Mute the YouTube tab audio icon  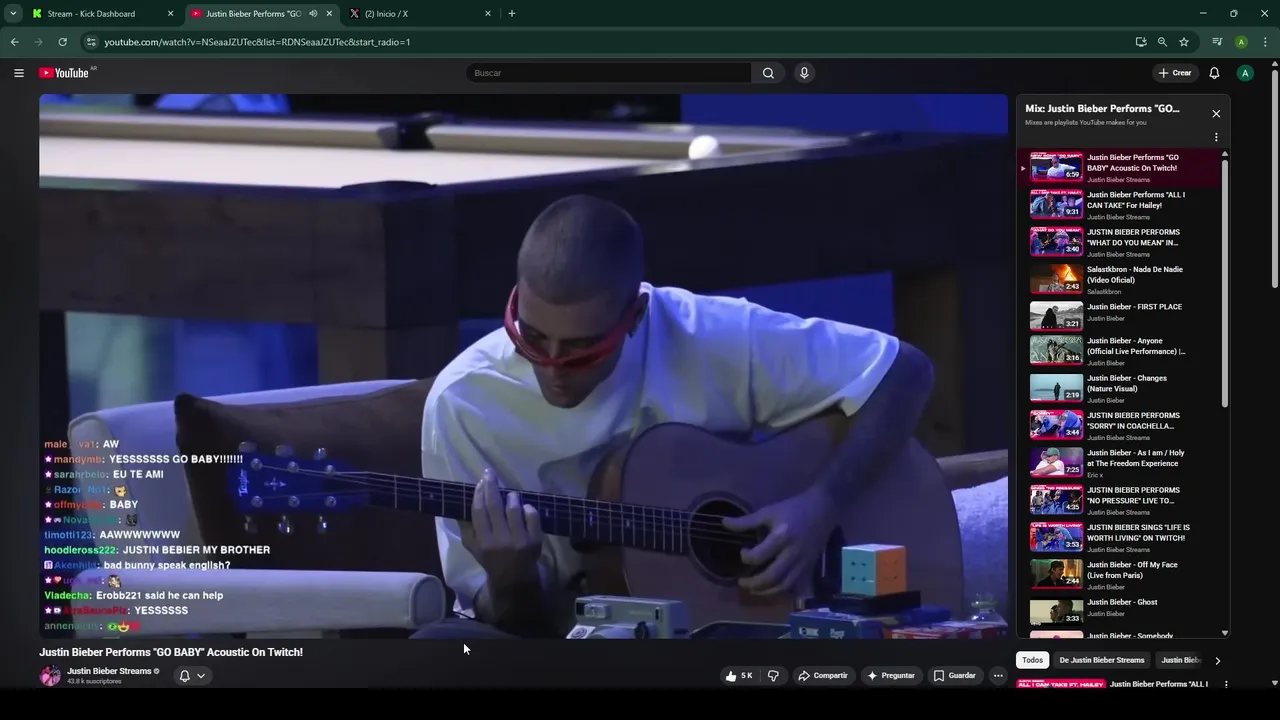pyautogui.click(x=313, y=14)
